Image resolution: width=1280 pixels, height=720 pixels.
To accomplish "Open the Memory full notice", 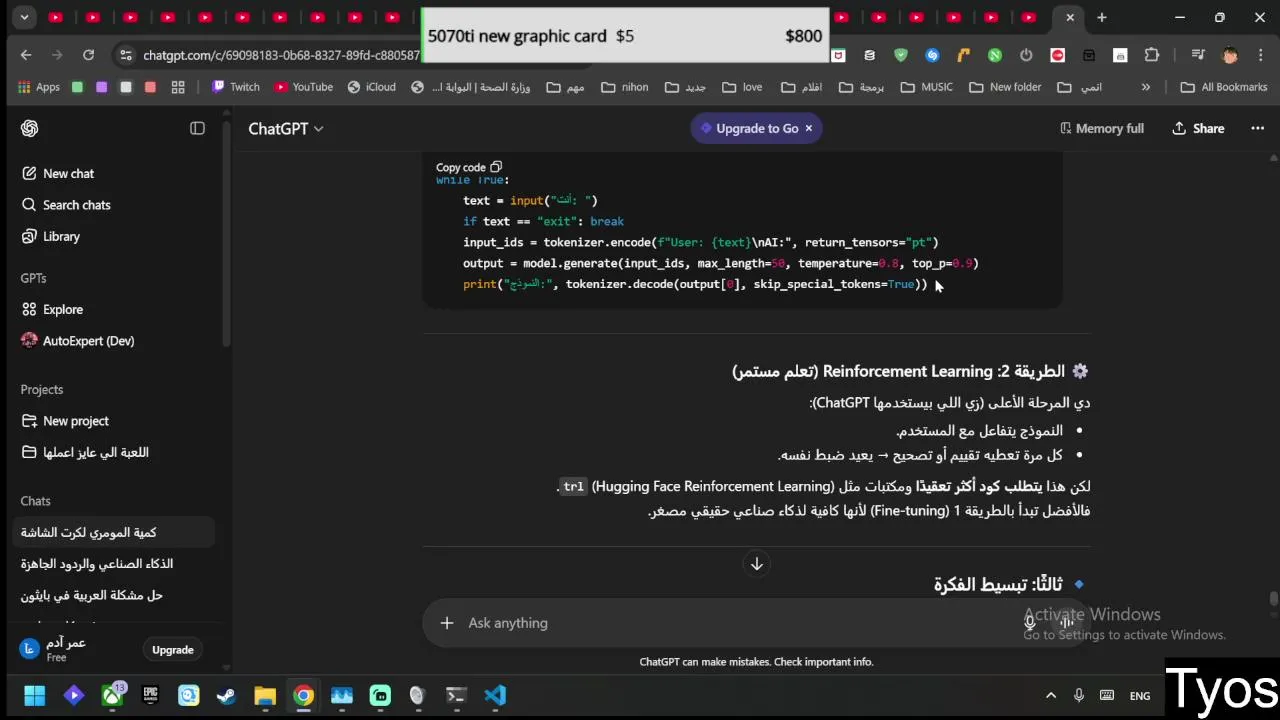I will pyautogui.click(x=1101, y=128).
